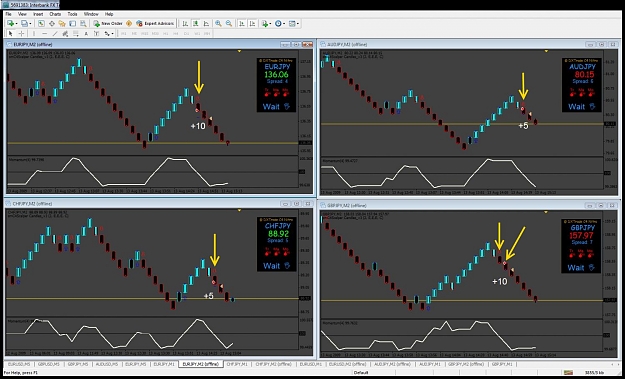Expand the Periods dropdown arrow
Viewport: 625px width, 379px height.
coord(284,24)
